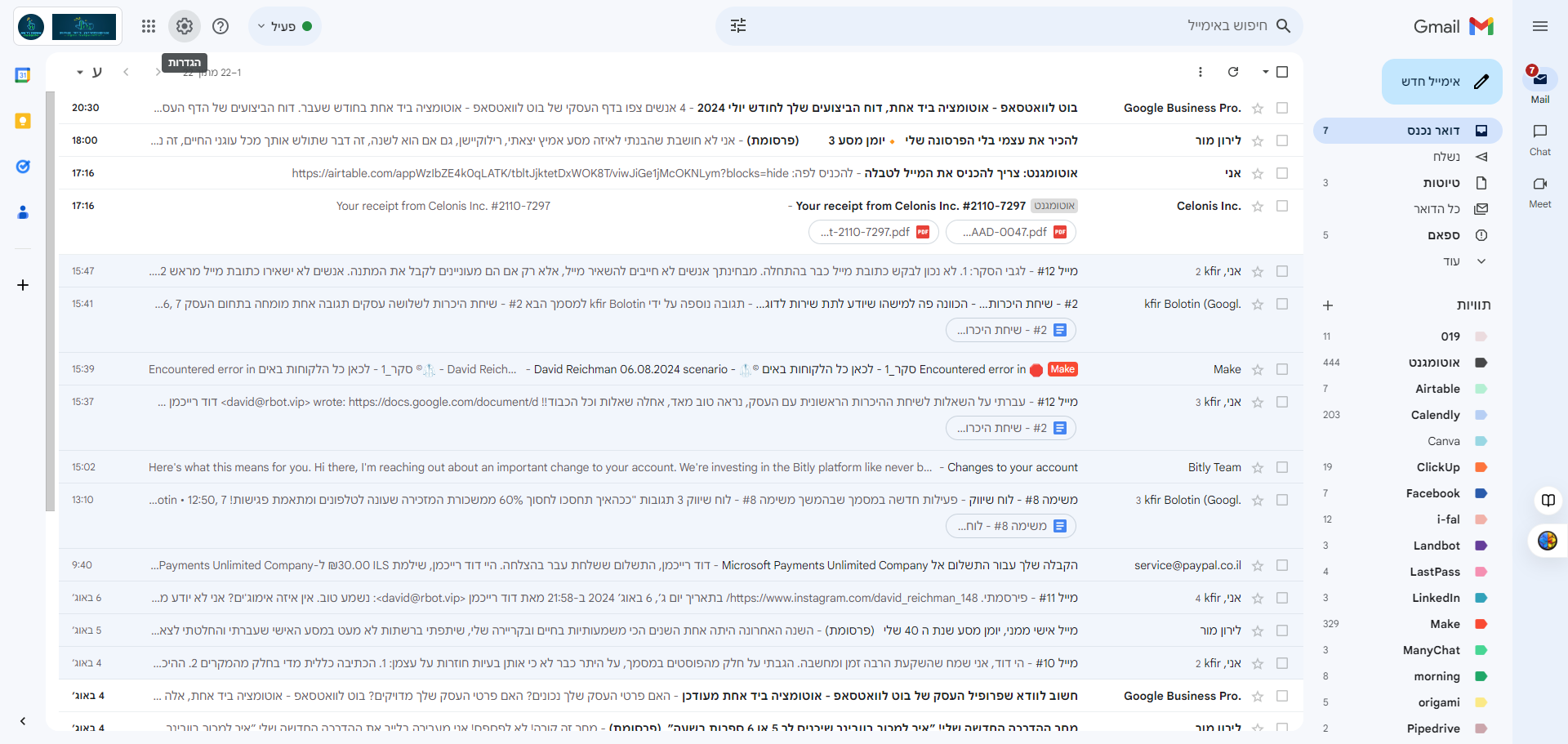Open the AAD-0047.pdf attachment
The image size is (1568, 744).
[x=1011, y=232]
